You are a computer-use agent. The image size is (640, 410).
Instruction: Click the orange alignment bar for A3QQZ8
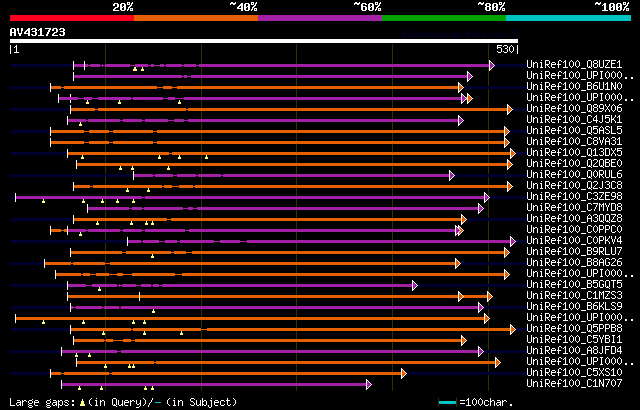click(x=267, y=219)
